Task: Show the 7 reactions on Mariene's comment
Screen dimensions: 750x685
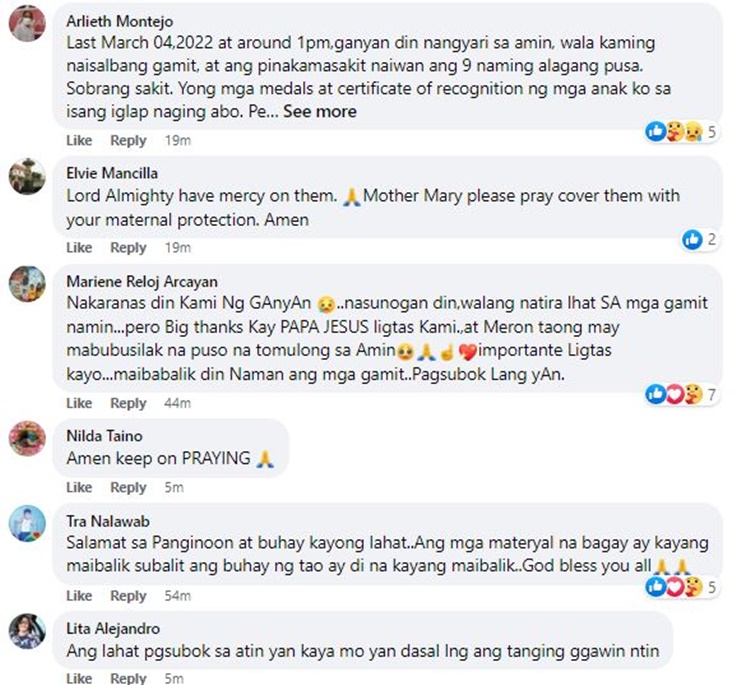Action: [681, 395]
